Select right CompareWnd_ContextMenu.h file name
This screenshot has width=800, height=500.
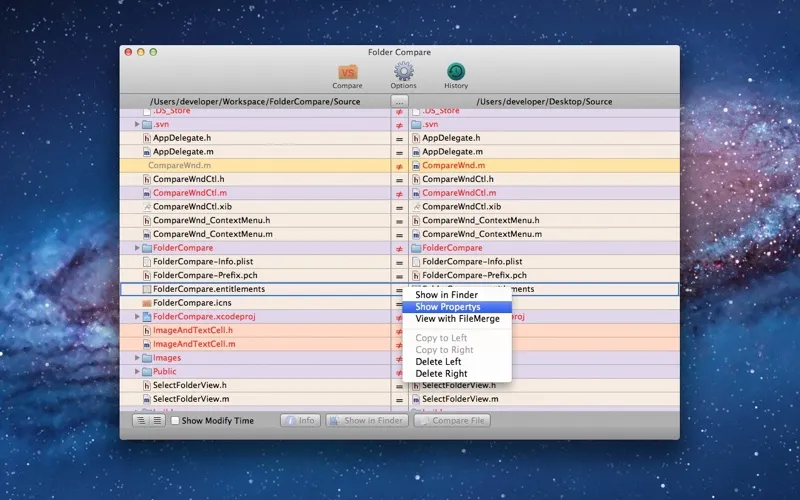[x=481, y=220]
